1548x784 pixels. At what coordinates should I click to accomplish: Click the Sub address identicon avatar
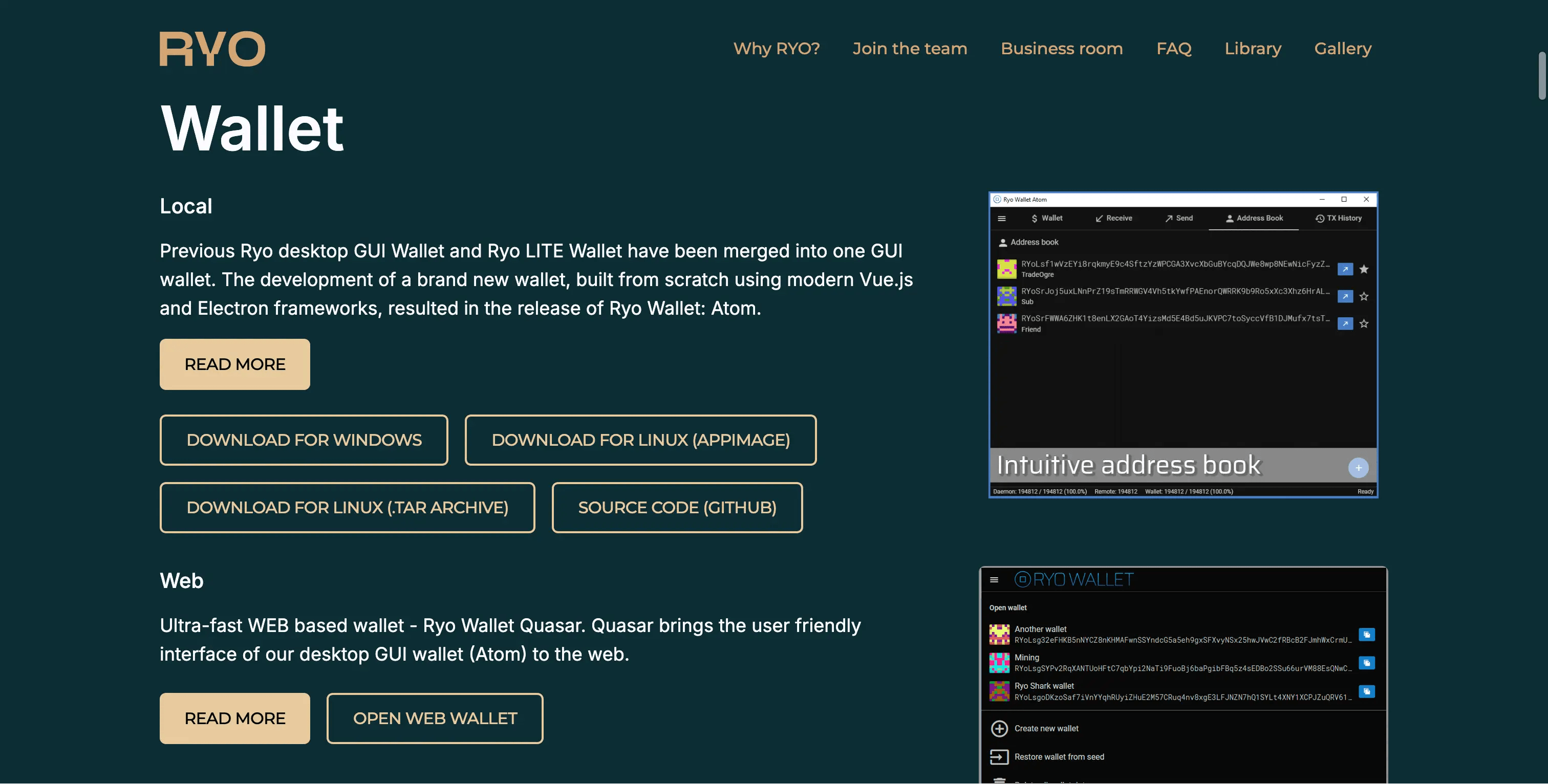pyautogui.click(x=1006, y=296)
